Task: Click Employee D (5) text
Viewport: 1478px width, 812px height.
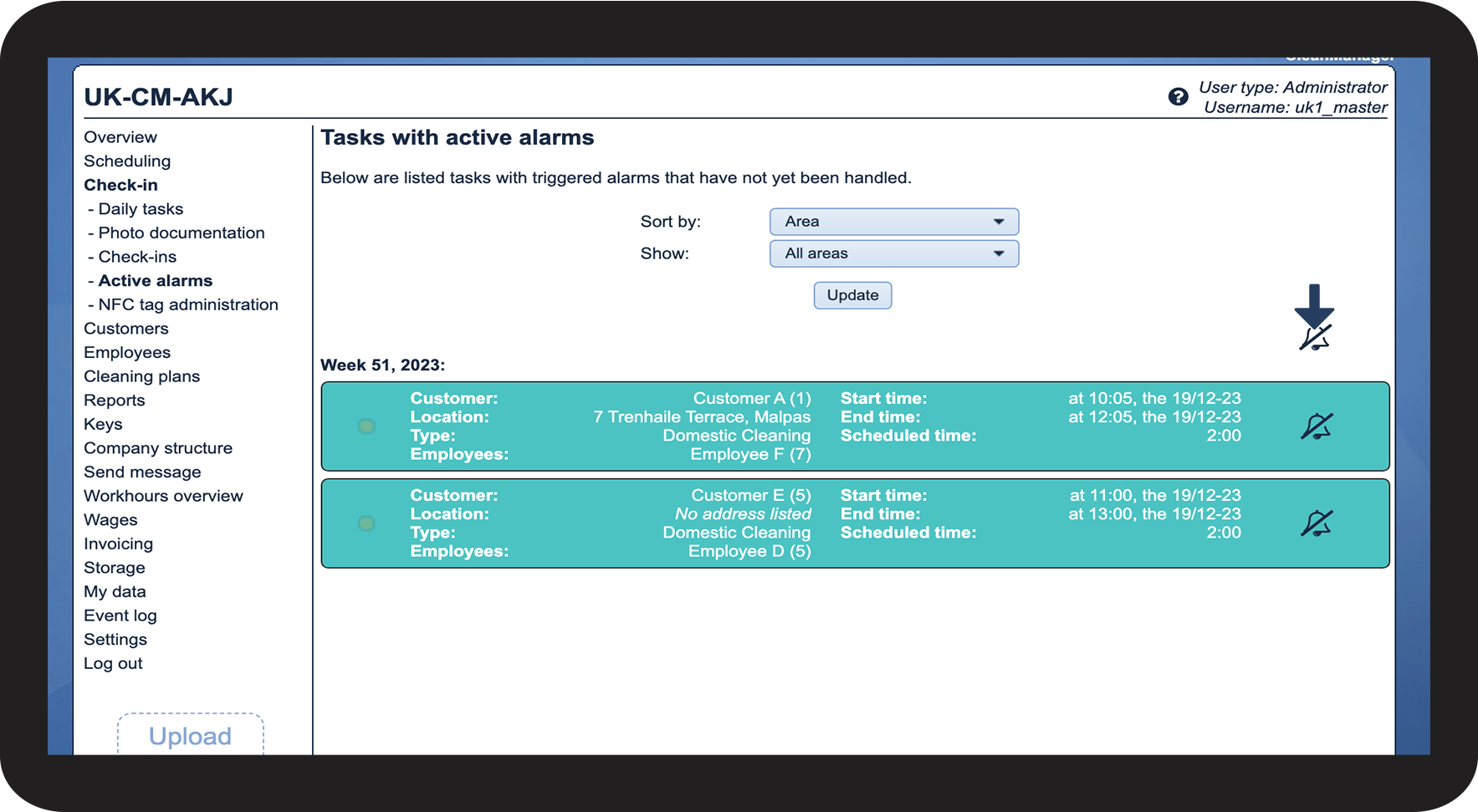Action: pos(749,551)
